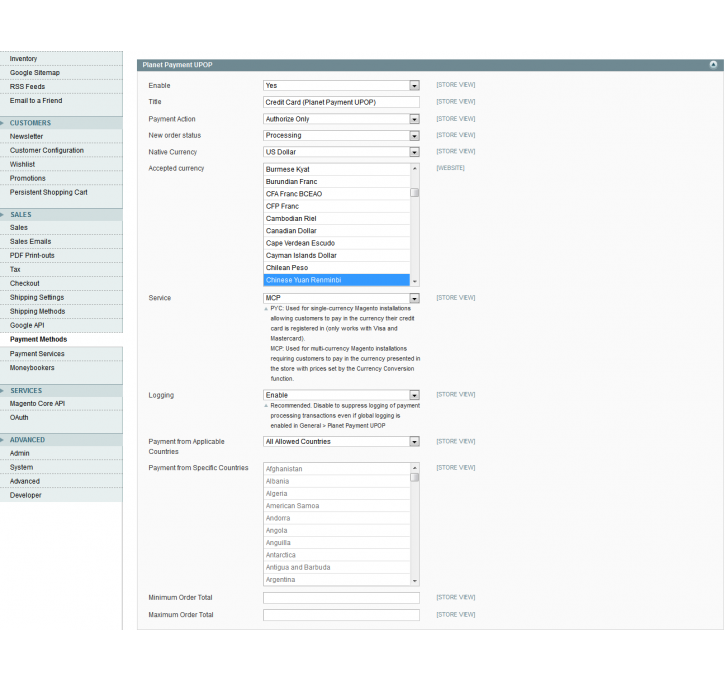This screenshot has height=680, width=725.
Task: Click the Maximum Order Total field
Action: click(x=341, y=615)
